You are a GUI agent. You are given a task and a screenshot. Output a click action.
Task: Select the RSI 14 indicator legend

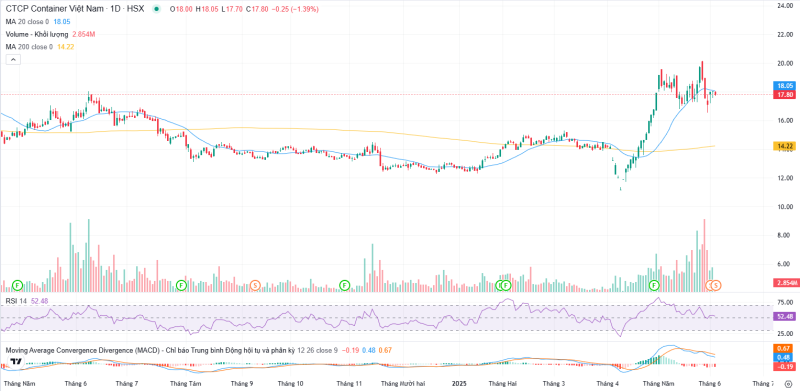click(16, 301)
